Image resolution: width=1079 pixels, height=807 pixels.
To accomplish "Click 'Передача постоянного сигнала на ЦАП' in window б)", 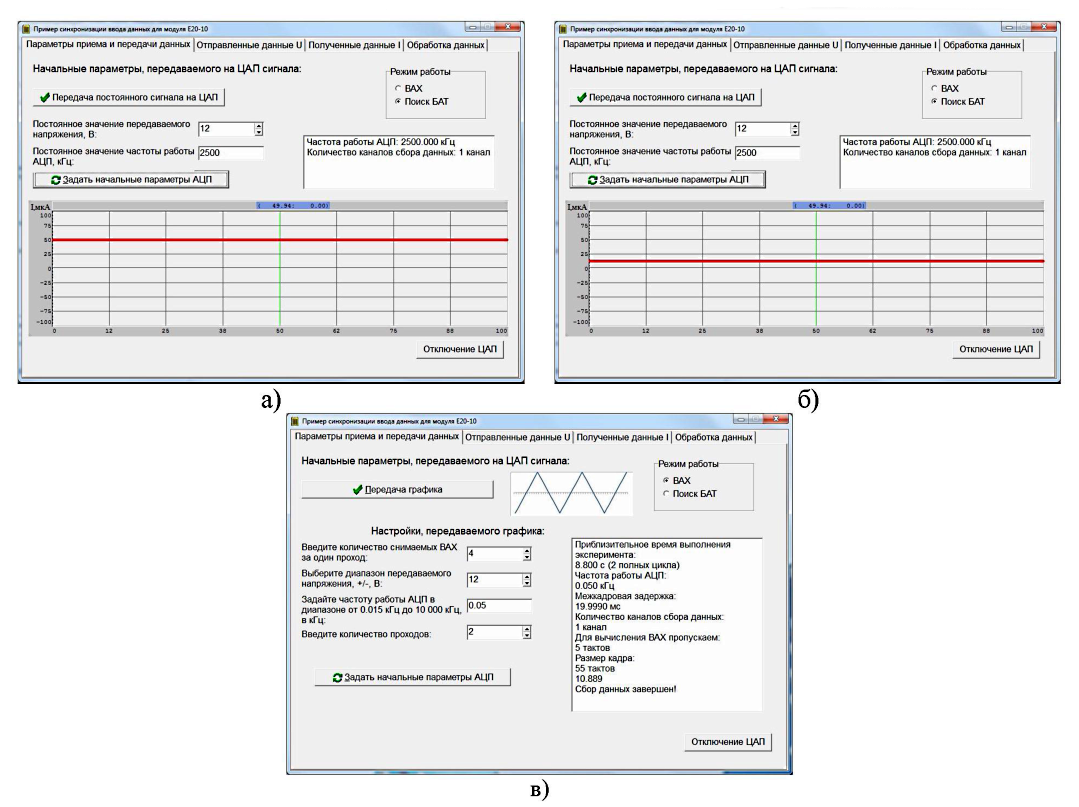I will click(x=665, y=97).
